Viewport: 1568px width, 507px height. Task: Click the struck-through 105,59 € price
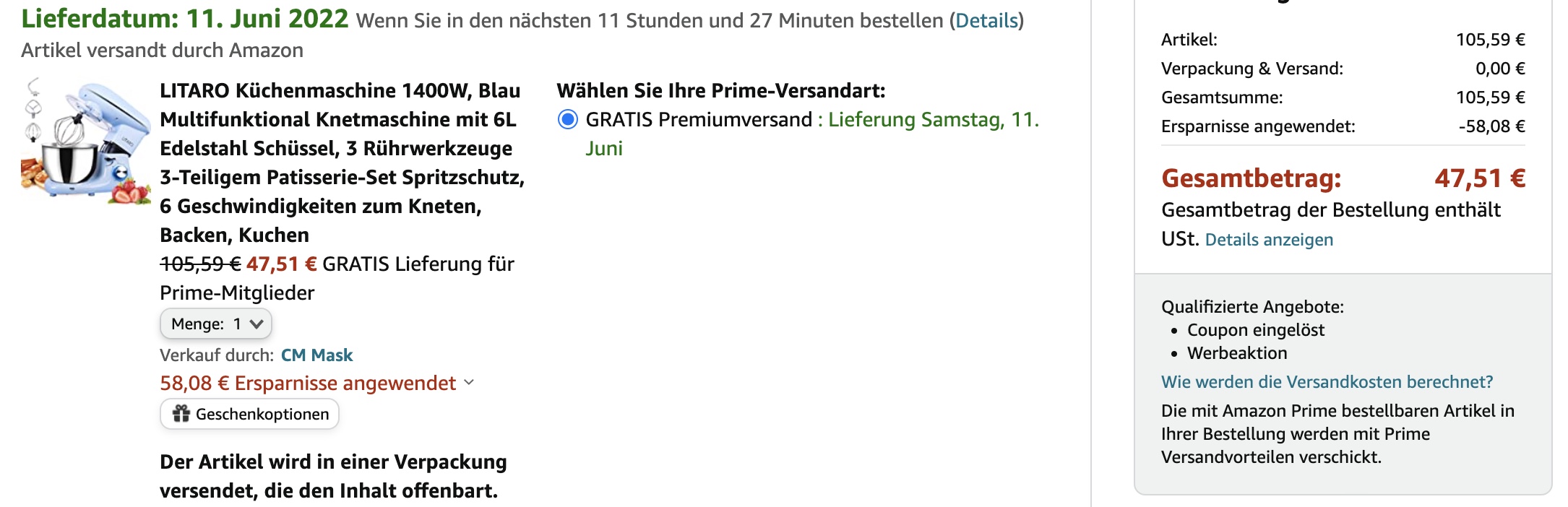200,264
